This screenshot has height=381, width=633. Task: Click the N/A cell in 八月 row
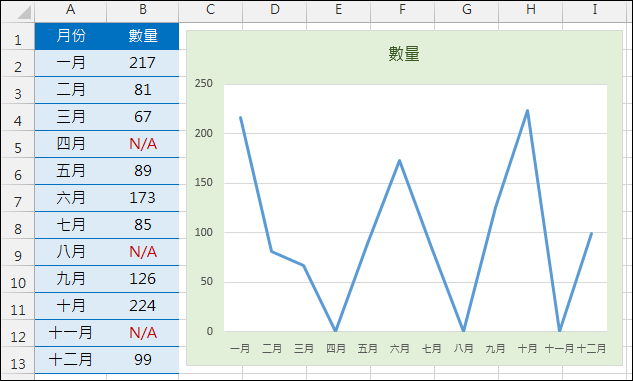143,252
